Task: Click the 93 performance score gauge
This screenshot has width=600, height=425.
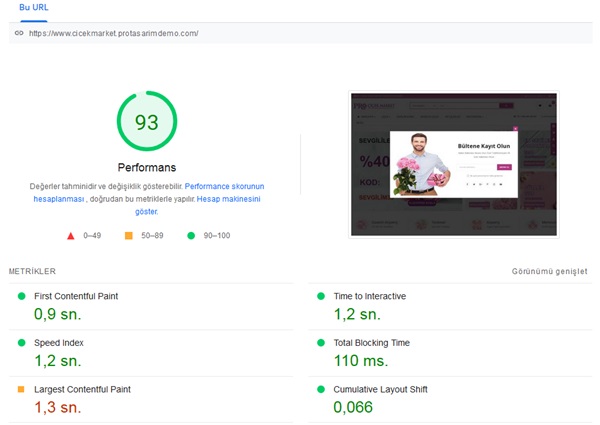Action: point(147,121)
